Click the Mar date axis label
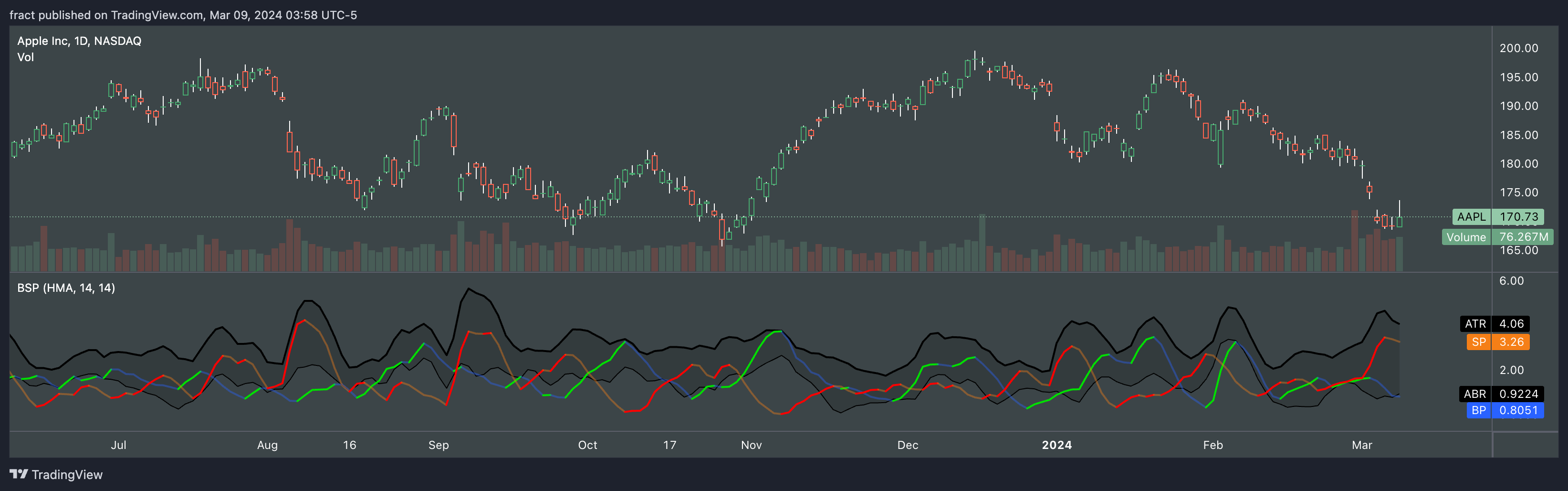 (1362, 445)
